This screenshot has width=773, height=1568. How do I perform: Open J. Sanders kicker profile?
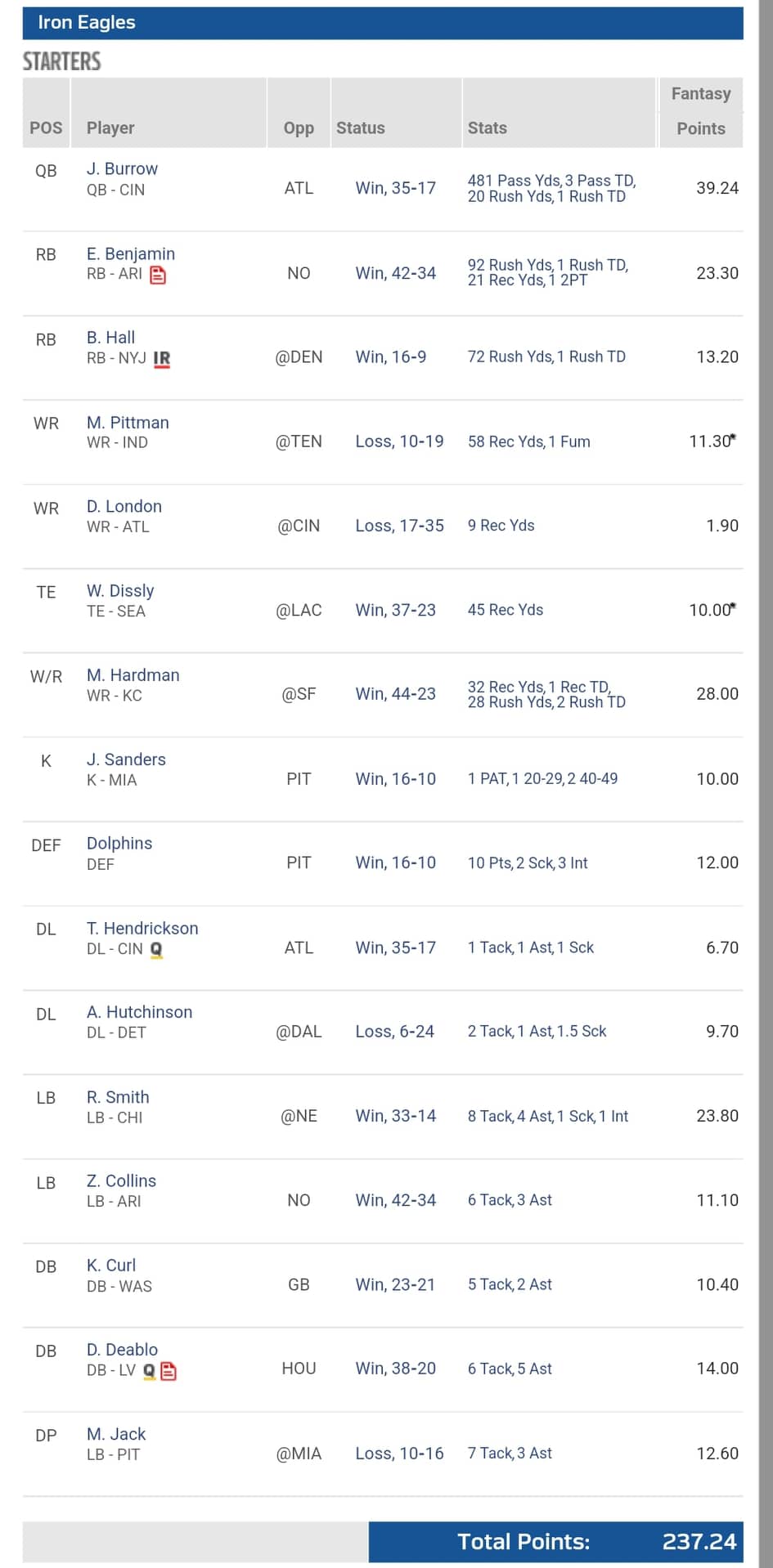pos(126,759)
